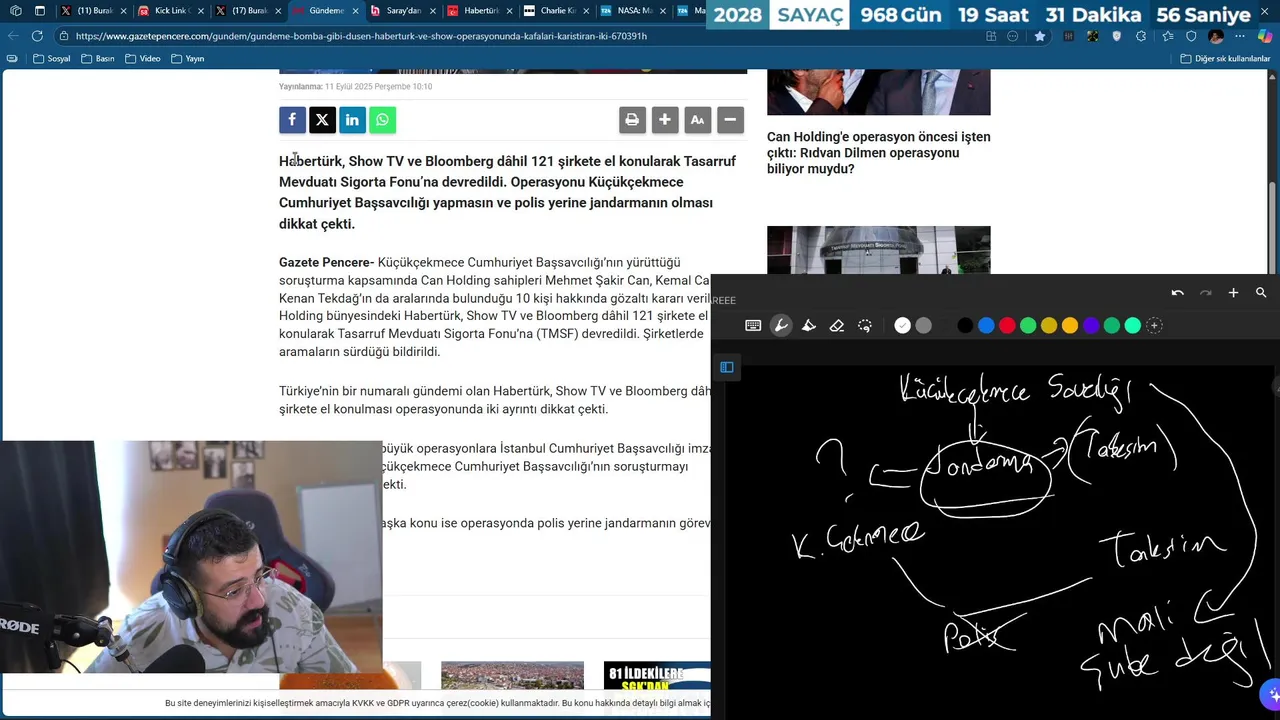Pick the black pen color
1280x720 pixels.
point(965,325)
